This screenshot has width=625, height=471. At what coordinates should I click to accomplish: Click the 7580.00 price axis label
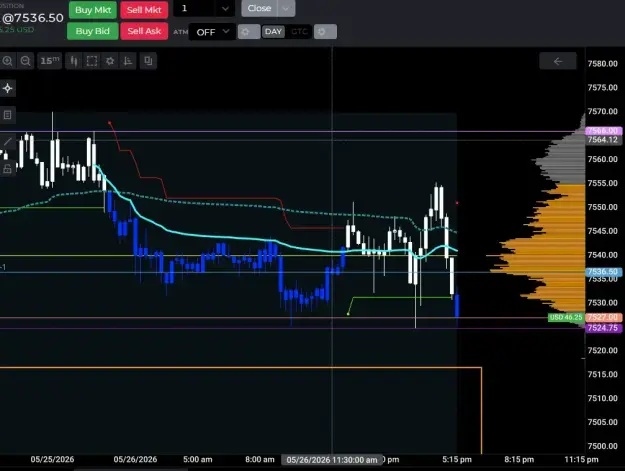603,64
